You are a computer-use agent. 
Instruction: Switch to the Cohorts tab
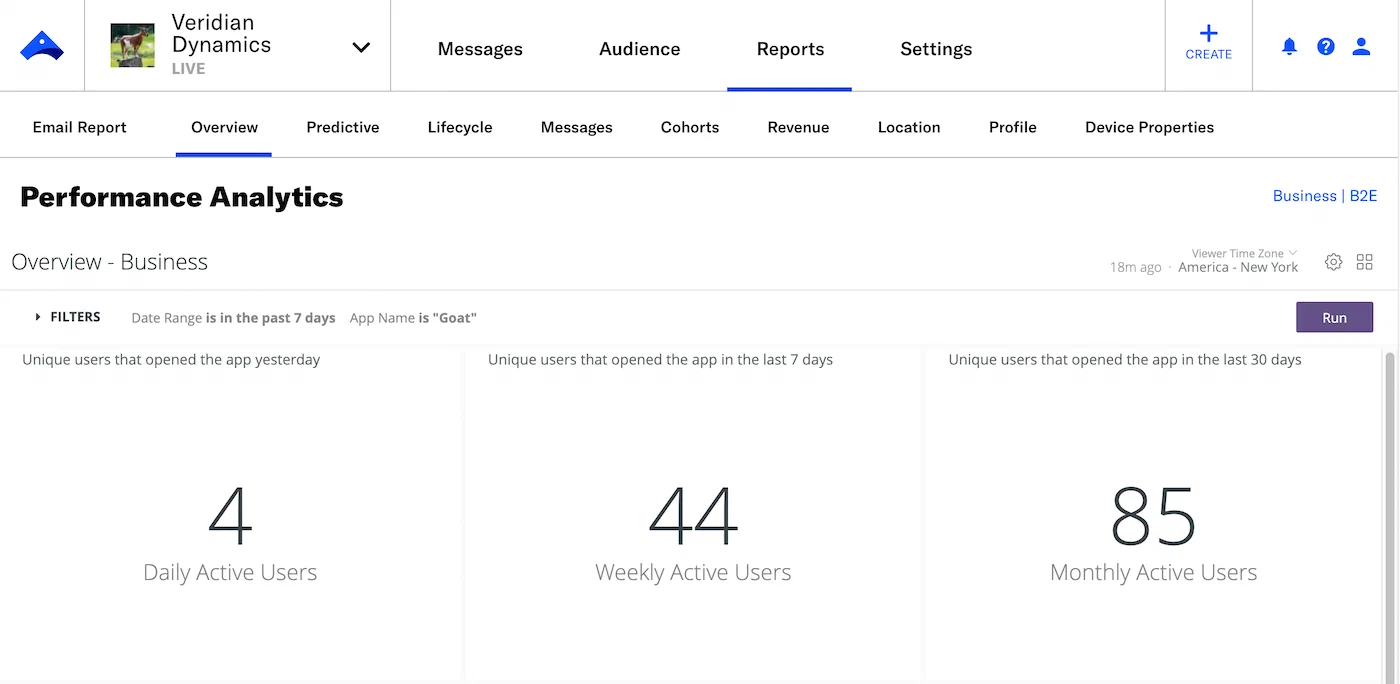click(x=689, y=127)
